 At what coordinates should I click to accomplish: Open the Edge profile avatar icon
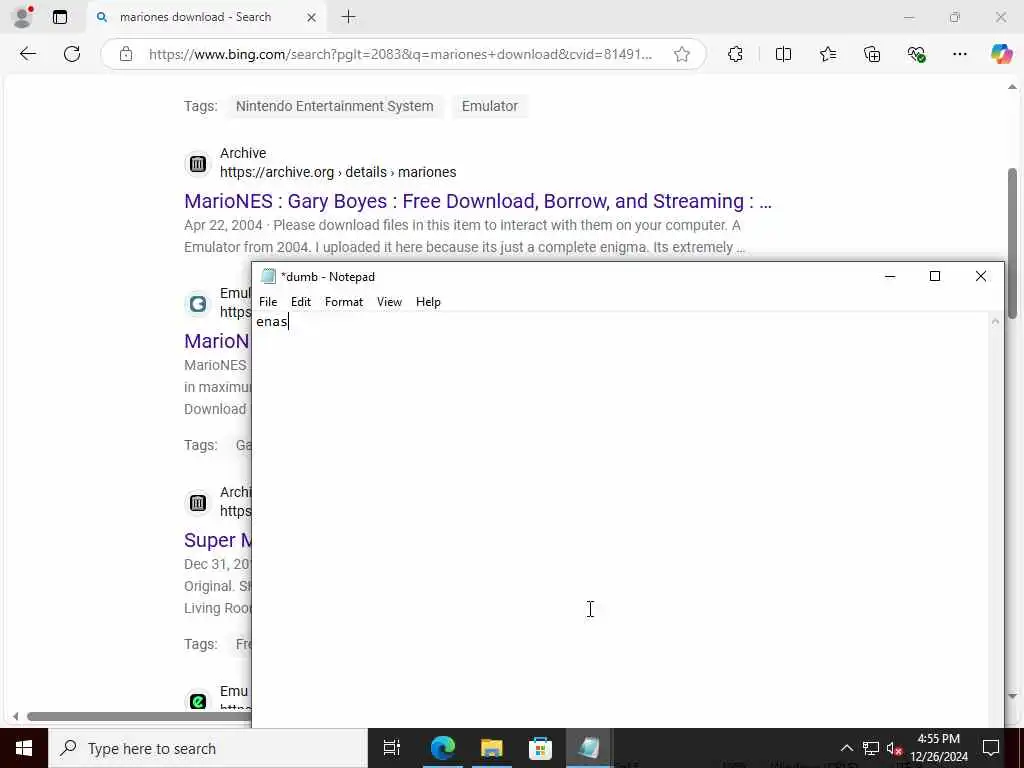click(x=22, y=17)
